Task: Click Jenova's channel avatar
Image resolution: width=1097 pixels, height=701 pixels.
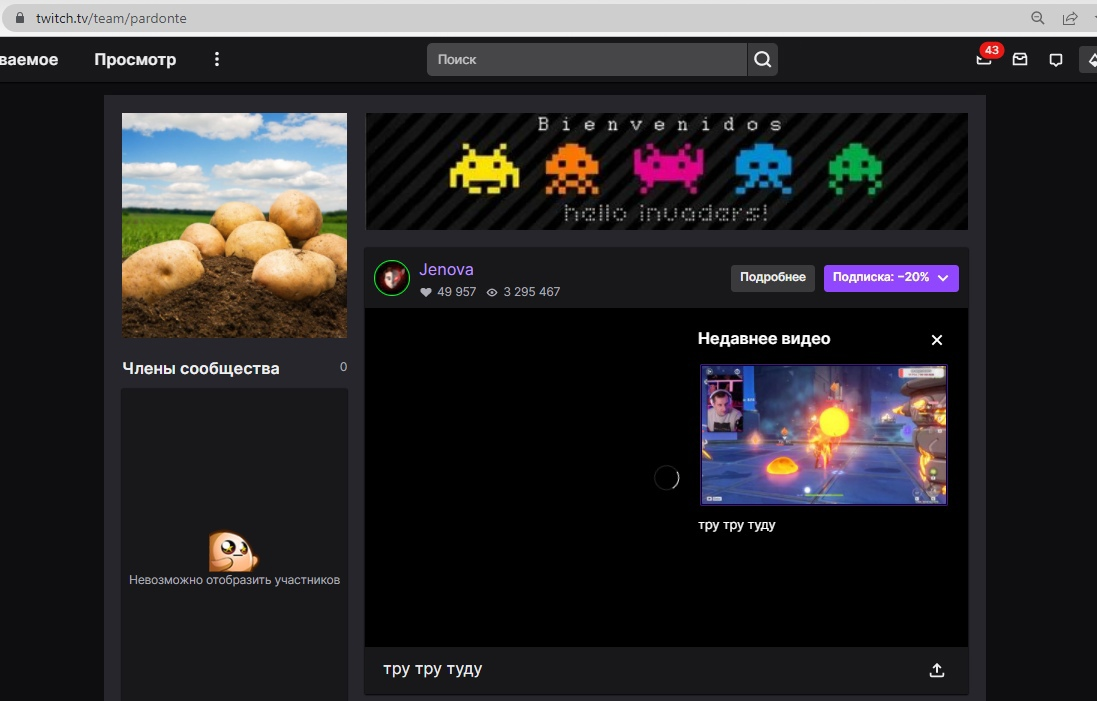Action: [392, 278]
